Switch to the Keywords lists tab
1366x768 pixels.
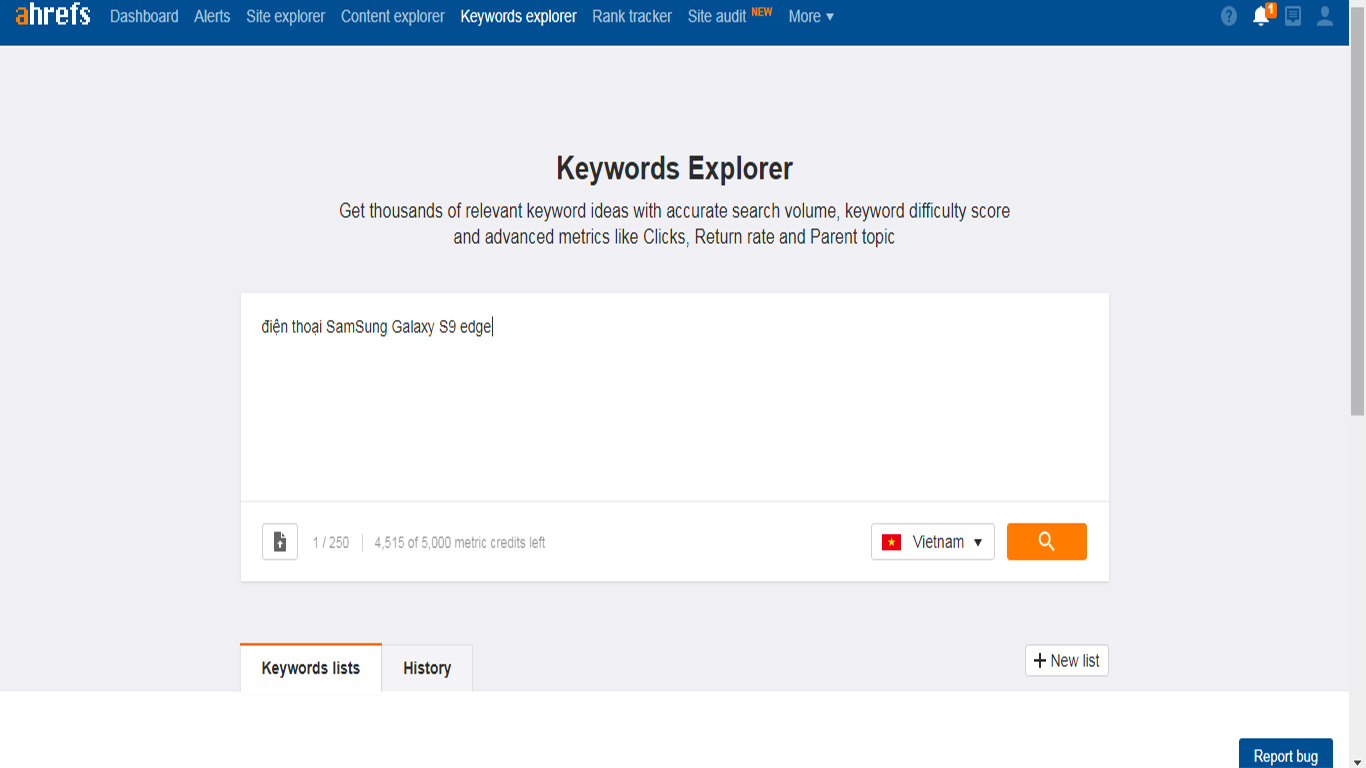[311, 668]
